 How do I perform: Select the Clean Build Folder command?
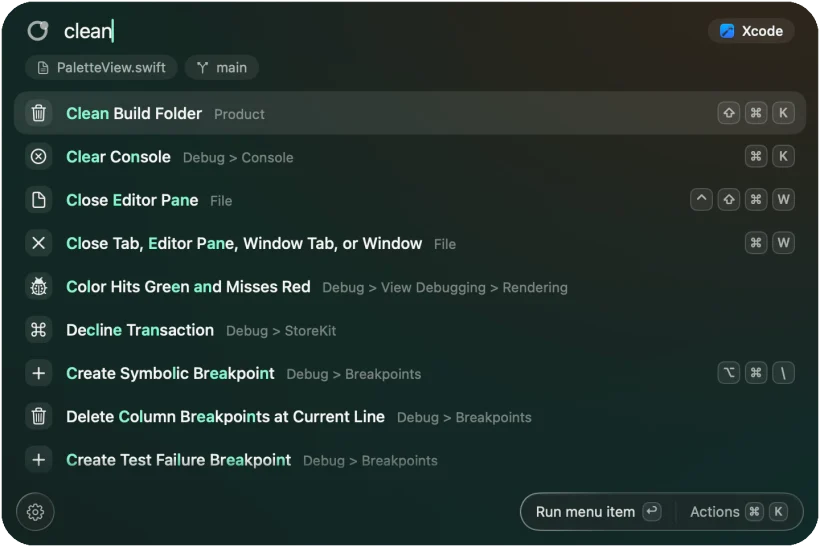[409, 113]
